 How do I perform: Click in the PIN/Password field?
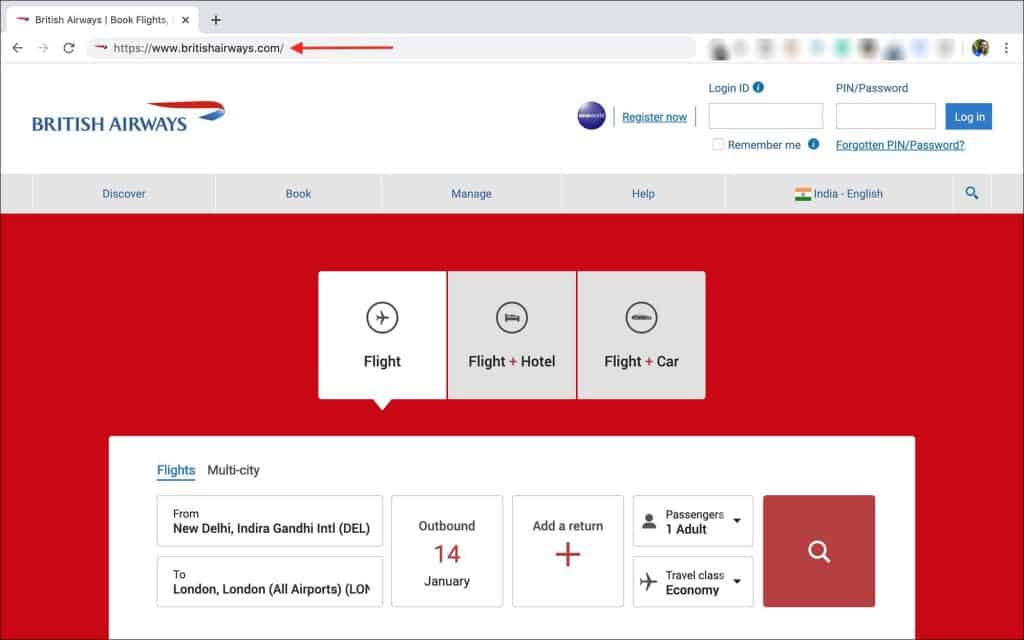tap(886, 116)
